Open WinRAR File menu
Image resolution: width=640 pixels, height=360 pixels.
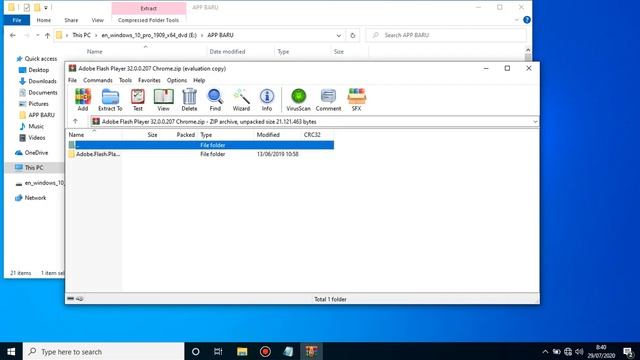(72, 80)
